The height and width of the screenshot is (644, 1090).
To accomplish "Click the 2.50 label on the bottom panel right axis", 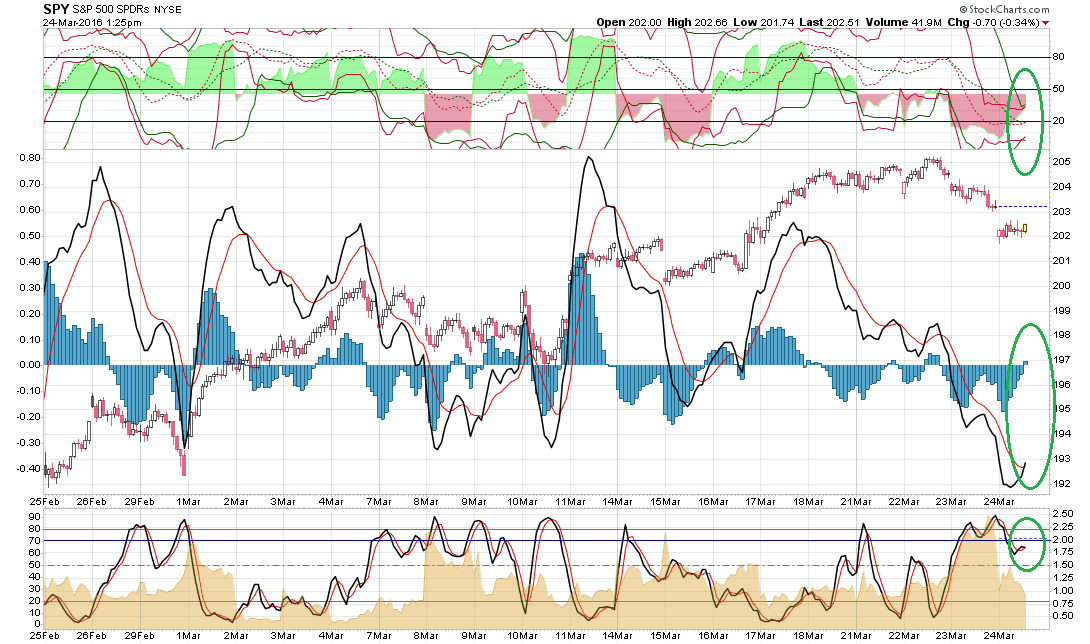I will click(1063, 513).
